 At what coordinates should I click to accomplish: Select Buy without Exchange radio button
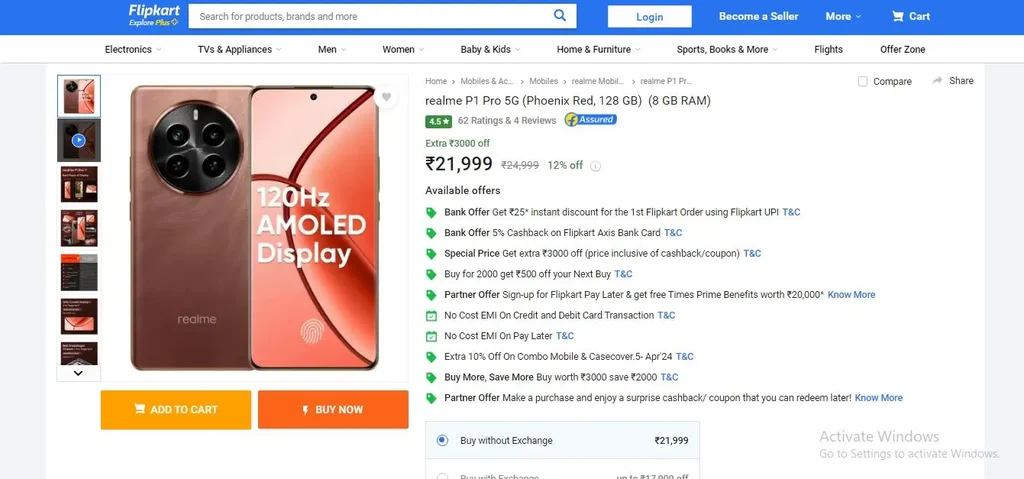[442, 440]
